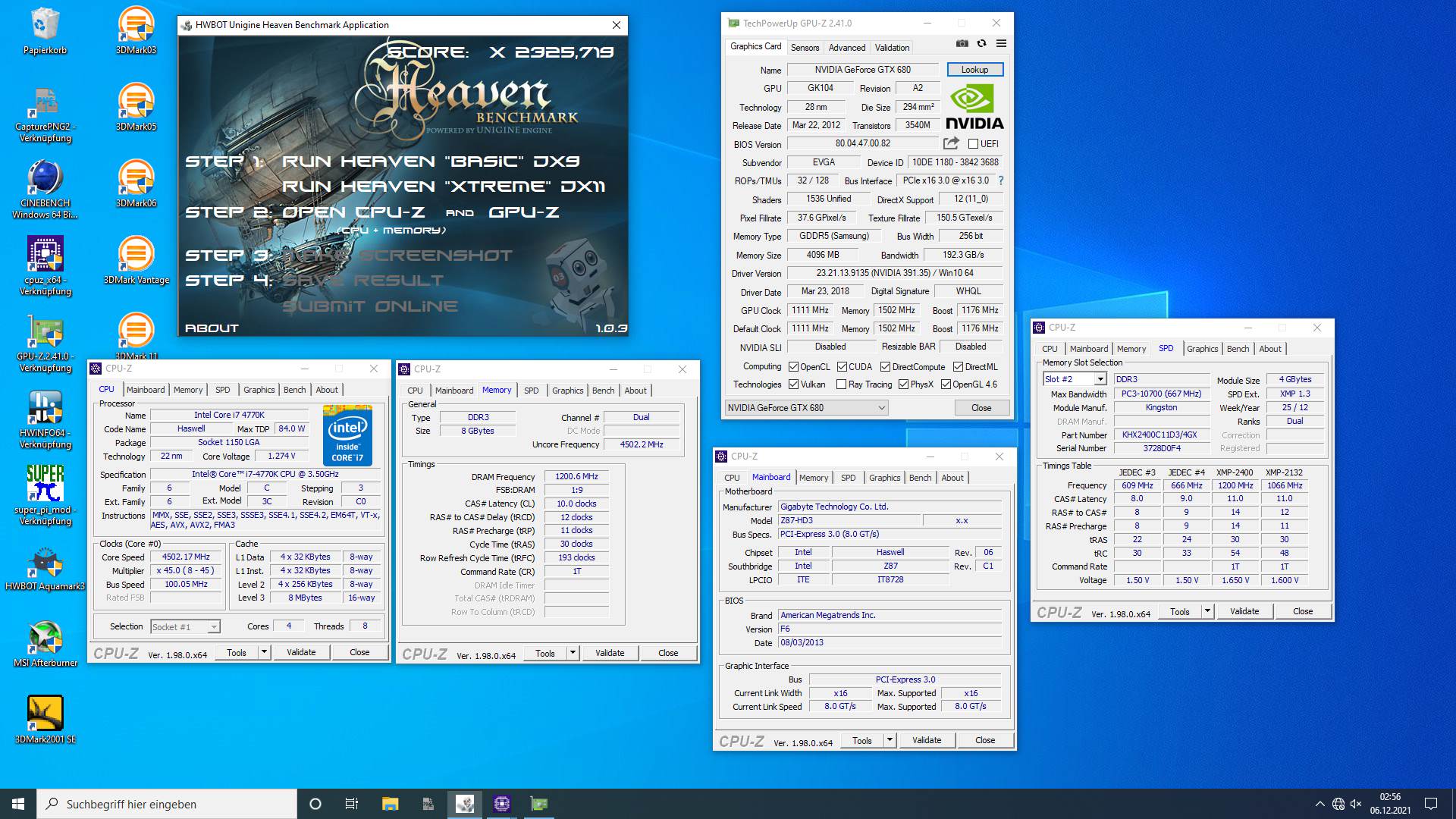Screen dimensions: 1456x819
Task: Click the taskbar clock and date
Action: (x=1390, y=804)
